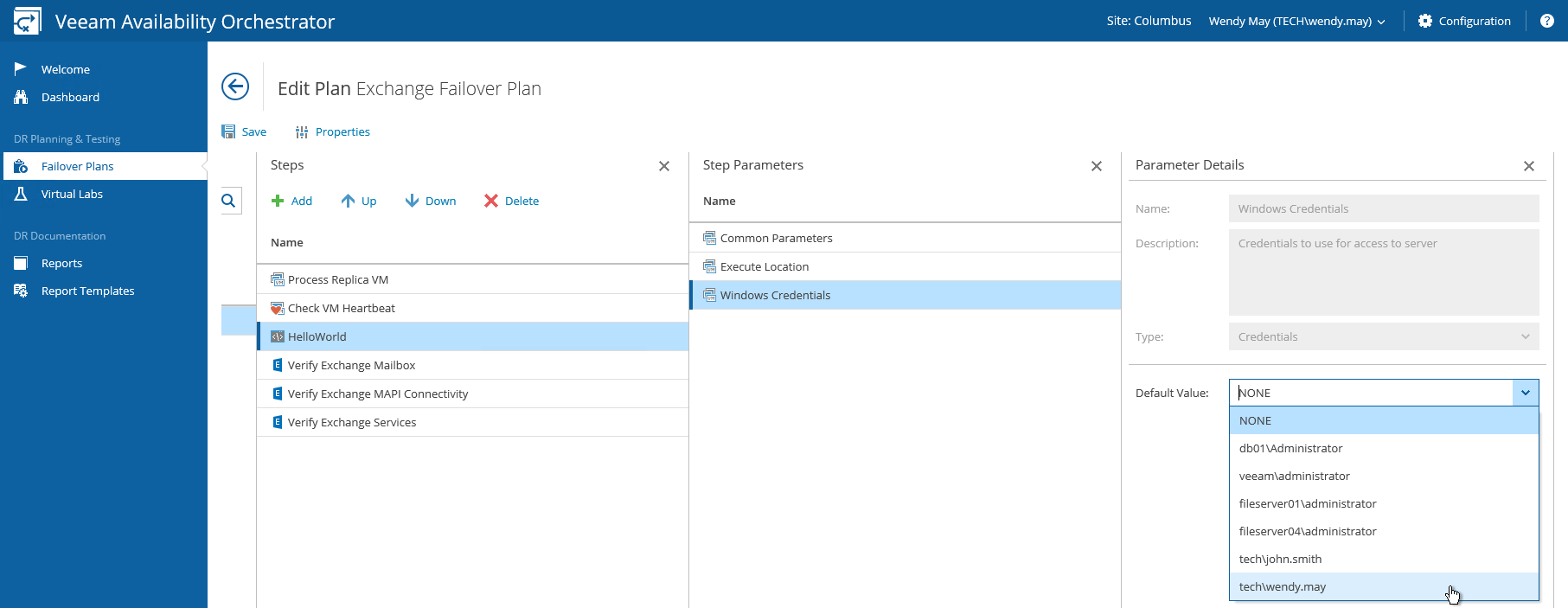Toggle the Default Value dropdown arrow
1568x608 pixels.
(1526, 393)
